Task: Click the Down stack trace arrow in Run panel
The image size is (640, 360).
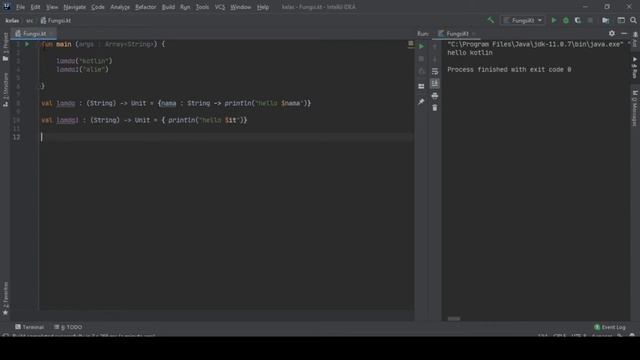Action: click(x=435, y=59)
